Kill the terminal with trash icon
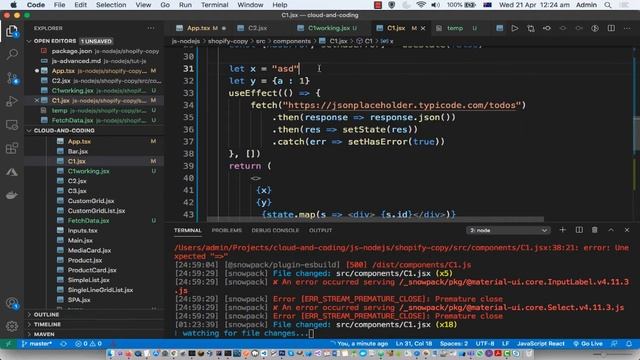 (595, 230)
